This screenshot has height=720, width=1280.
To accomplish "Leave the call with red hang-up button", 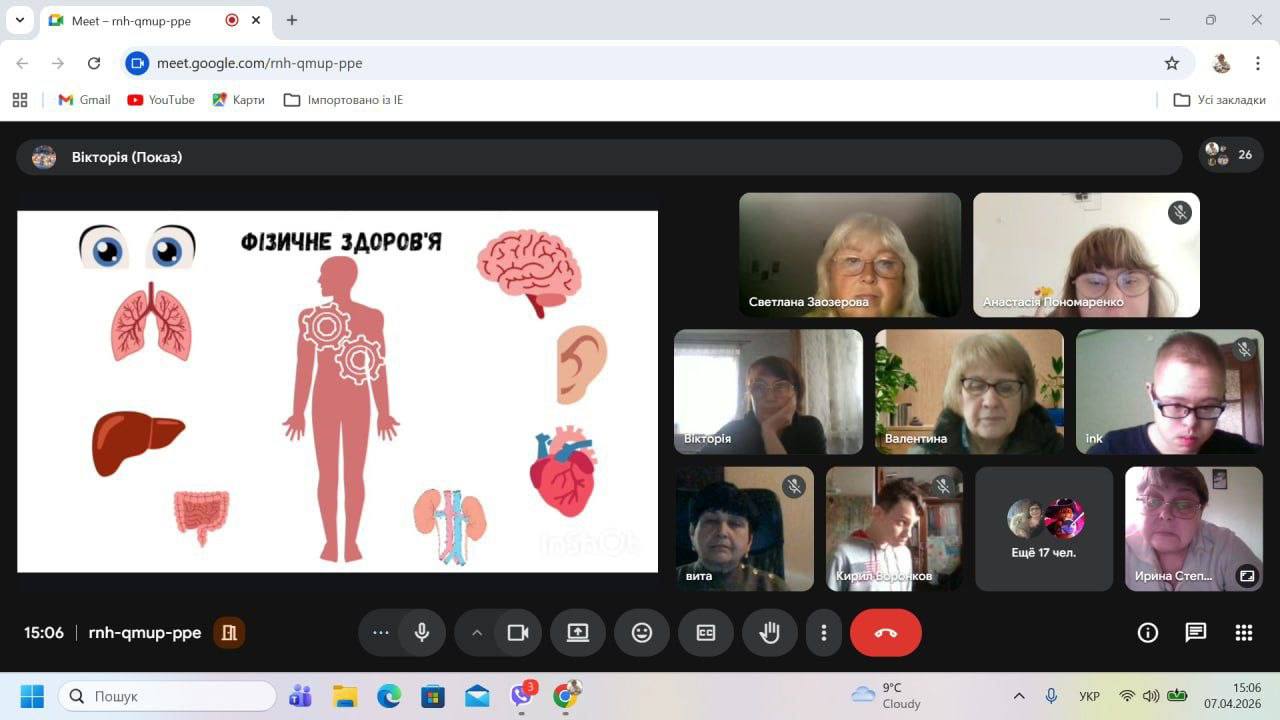I will click(x=885, y=633).
